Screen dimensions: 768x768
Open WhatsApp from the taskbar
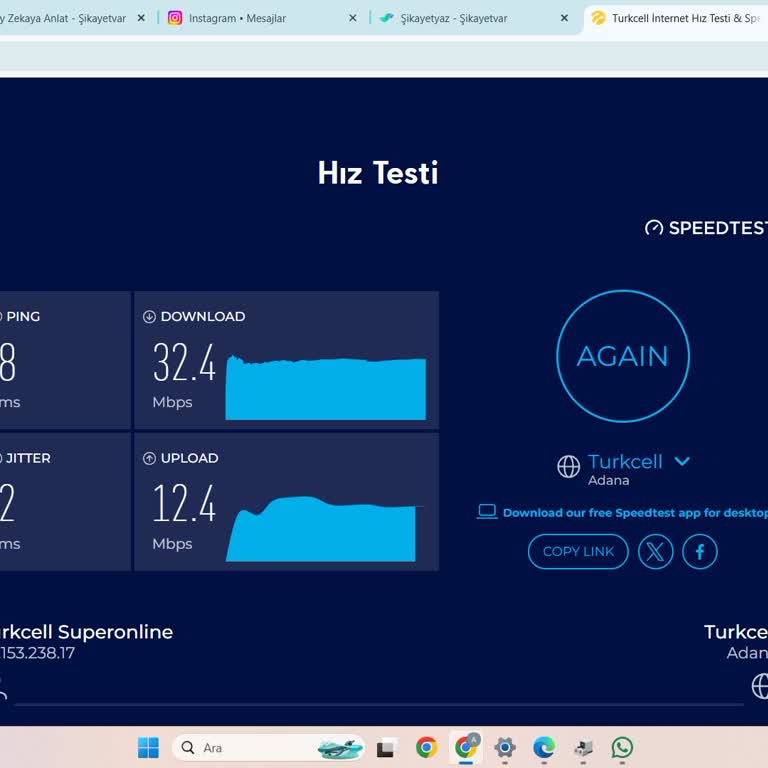622,747
